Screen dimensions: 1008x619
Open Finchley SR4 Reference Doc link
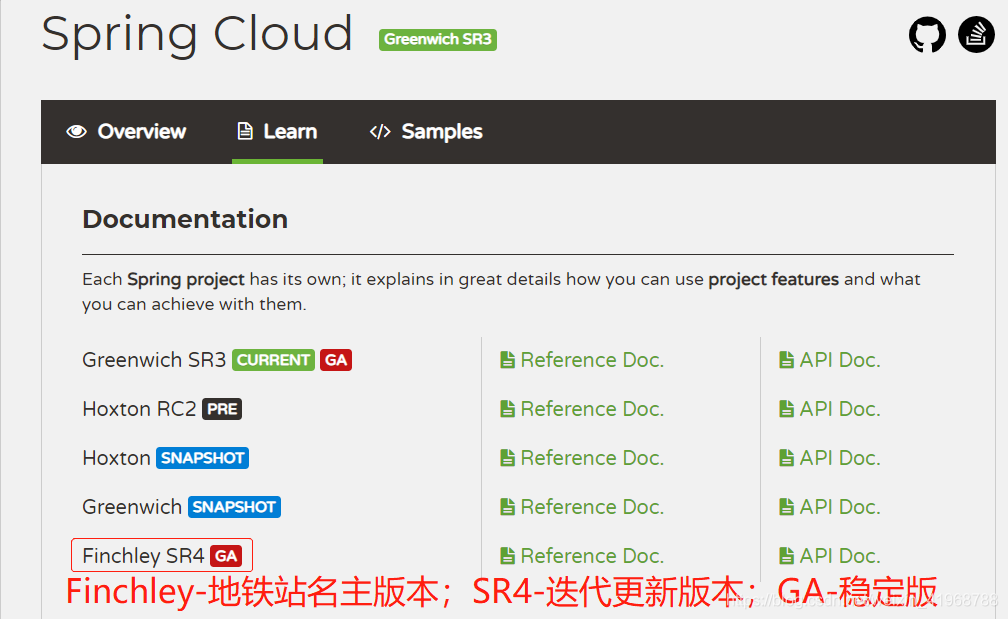(x=582, y=555)
